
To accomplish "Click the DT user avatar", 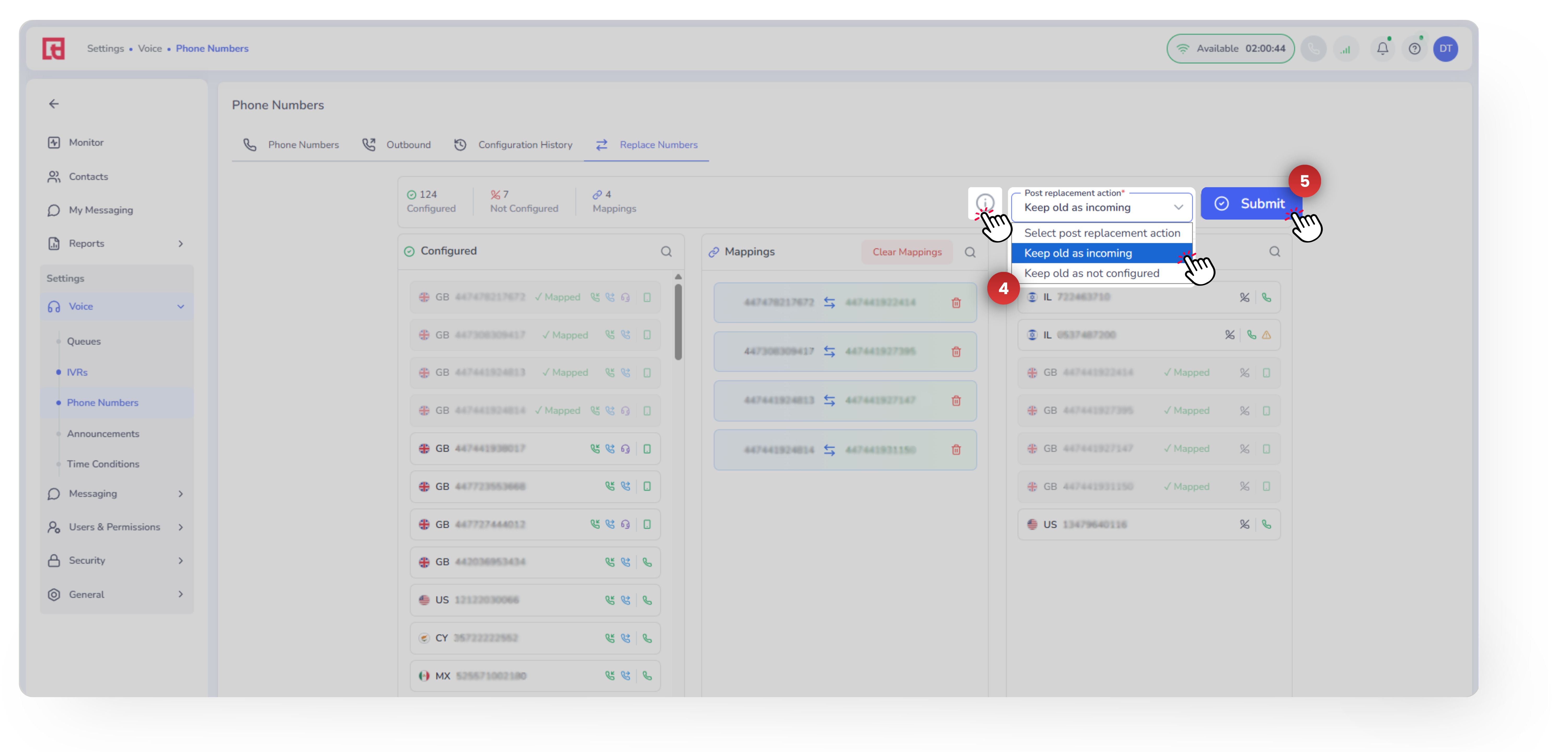I will [1445, 49].
